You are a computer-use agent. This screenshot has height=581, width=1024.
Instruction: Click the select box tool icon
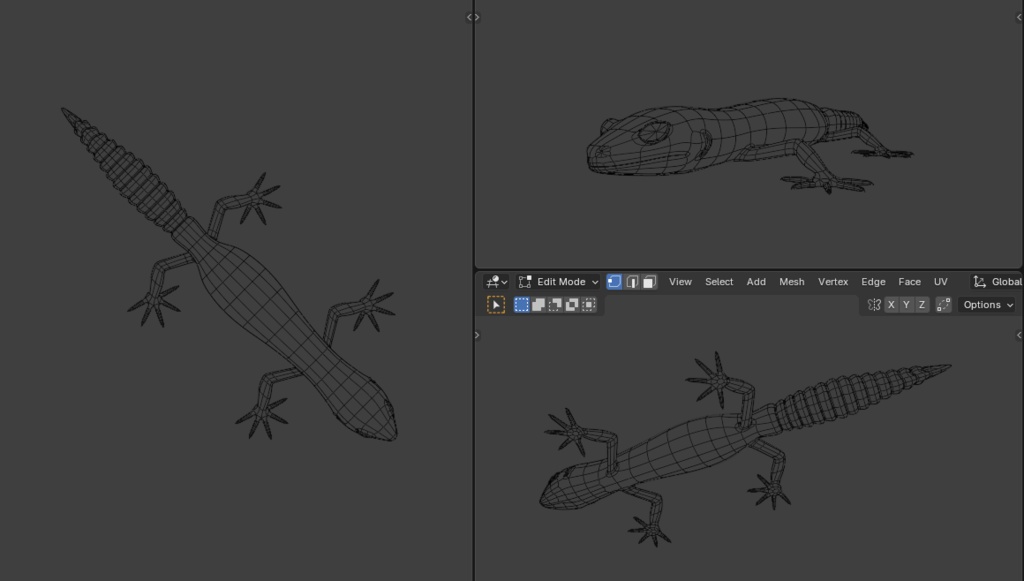(496, 305)
